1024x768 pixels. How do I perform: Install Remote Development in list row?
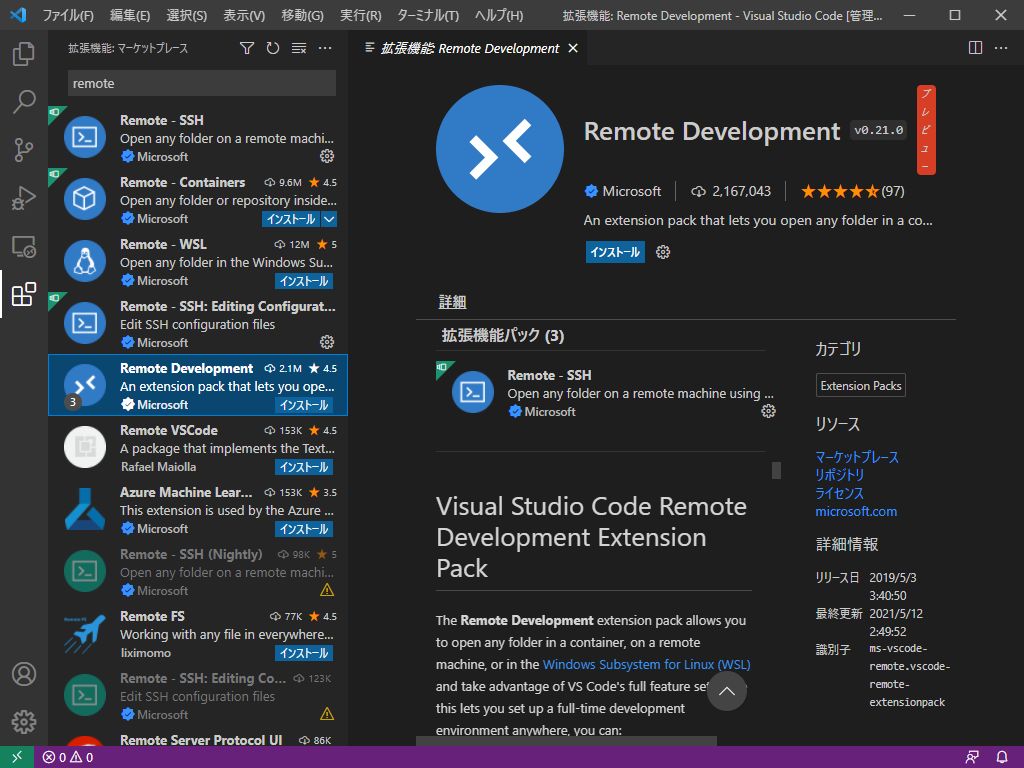[x=304, y=405]
